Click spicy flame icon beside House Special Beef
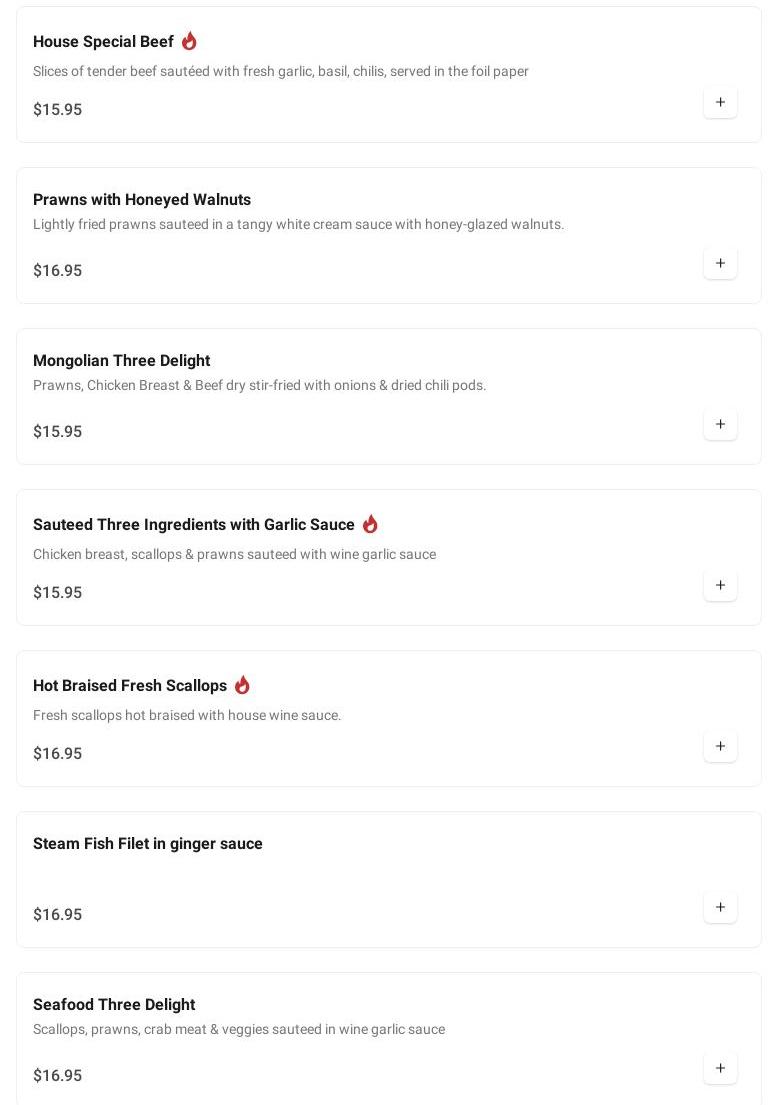The width and height of the screenshot is (778, 1105). click(189, 41)
